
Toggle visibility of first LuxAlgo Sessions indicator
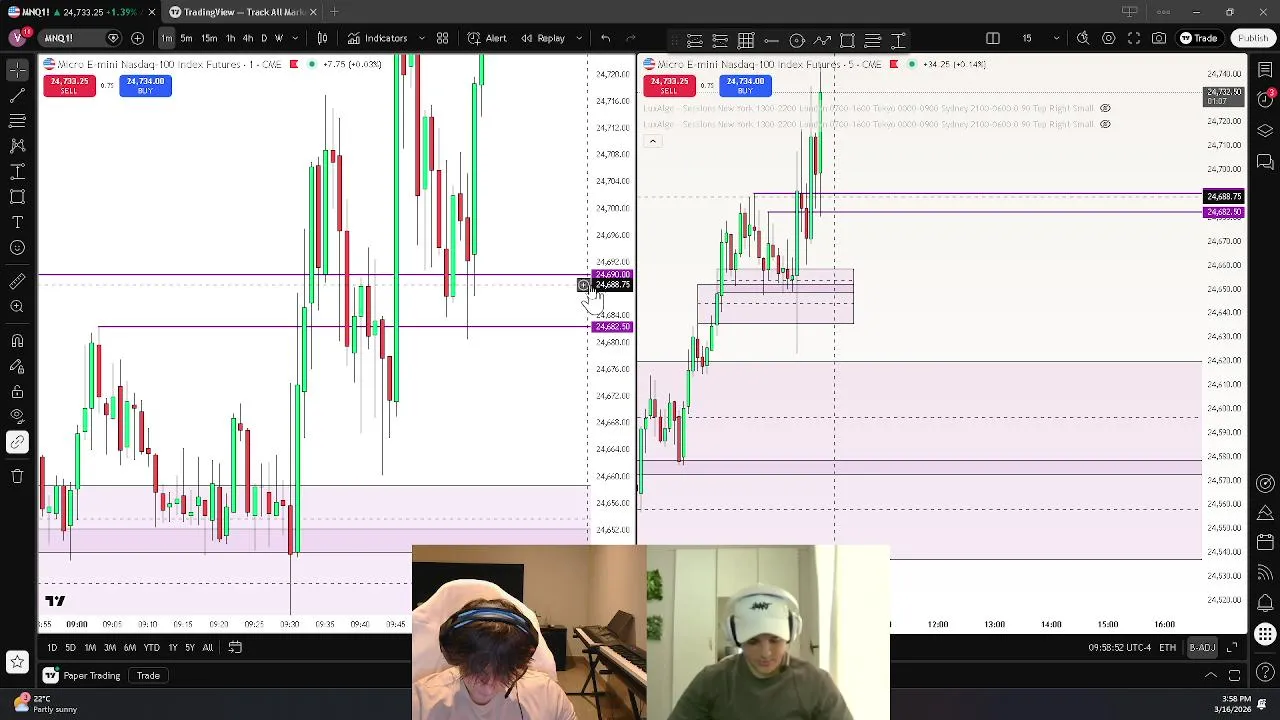coord(1105,108)
